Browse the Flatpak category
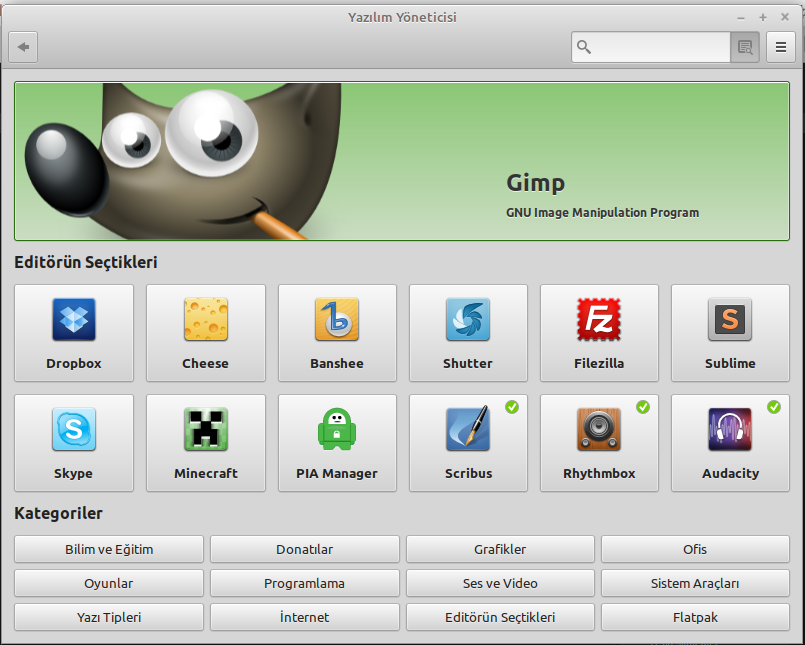Screen dimensions: 805x645 [695, 617]
